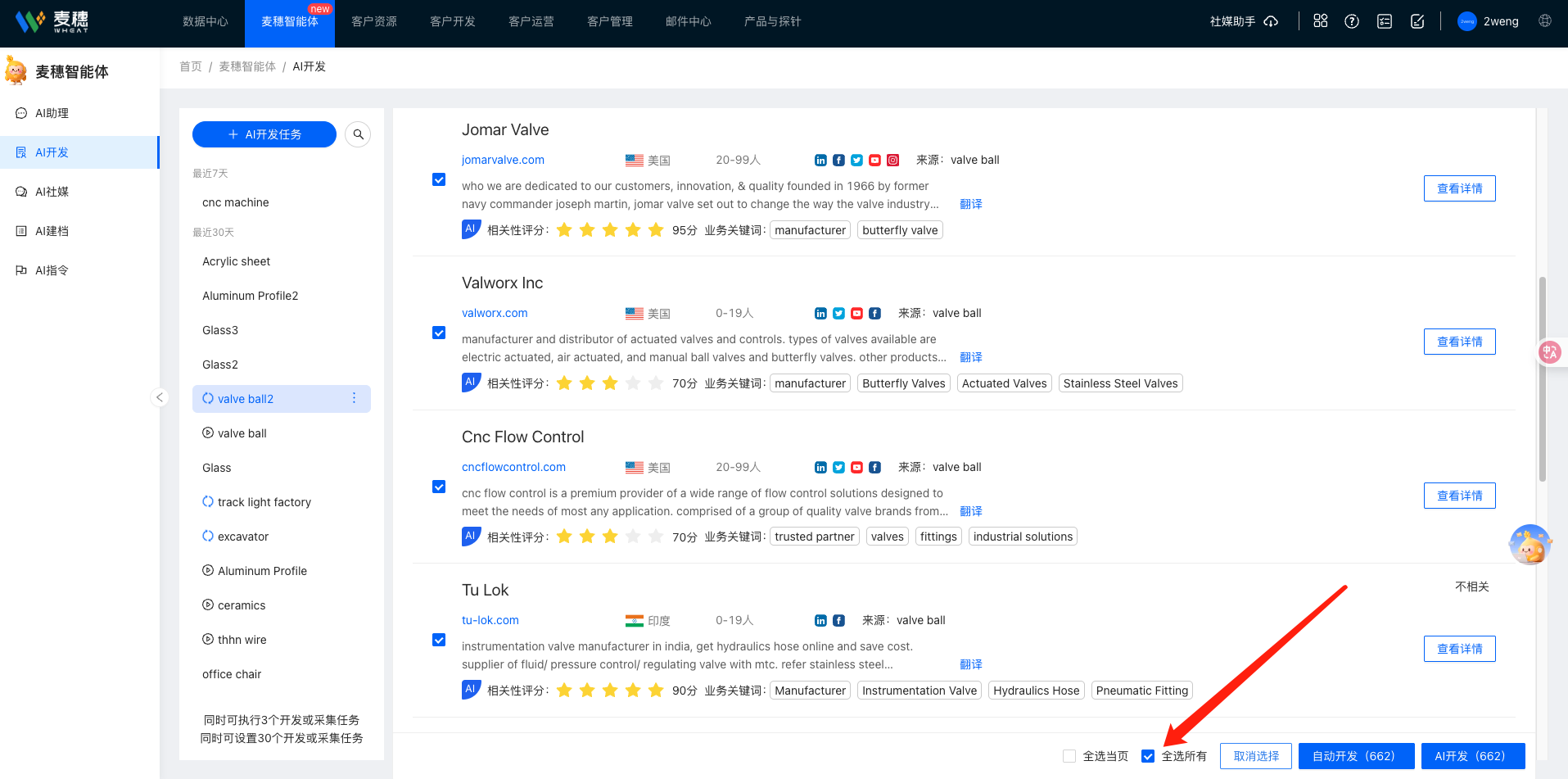
Task: Click the Stainless Steel Valves keyword tag
Action: [1120, 383]
